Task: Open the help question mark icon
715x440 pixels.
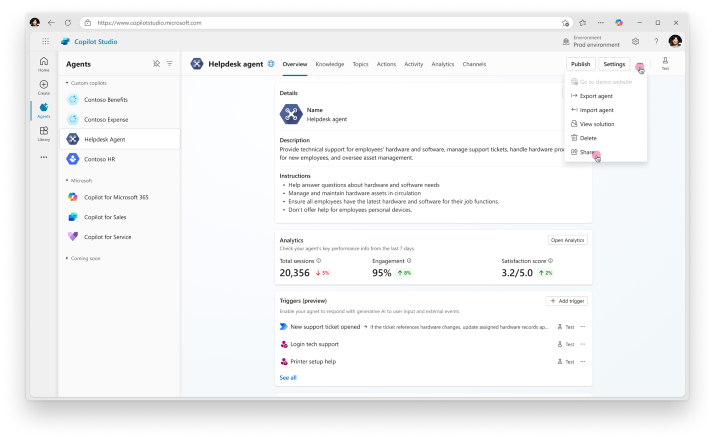Action: pyautogui.click(x=656, y=41)
